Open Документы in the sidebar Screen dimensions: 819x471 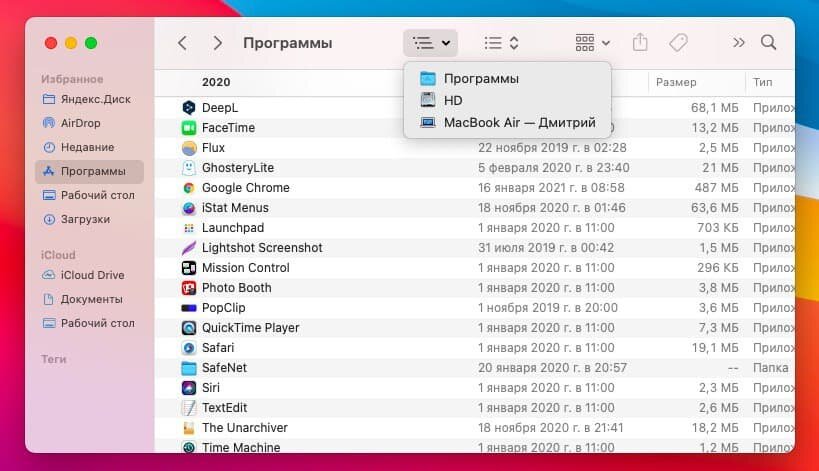pyautogui.click(x=89, y=299)
